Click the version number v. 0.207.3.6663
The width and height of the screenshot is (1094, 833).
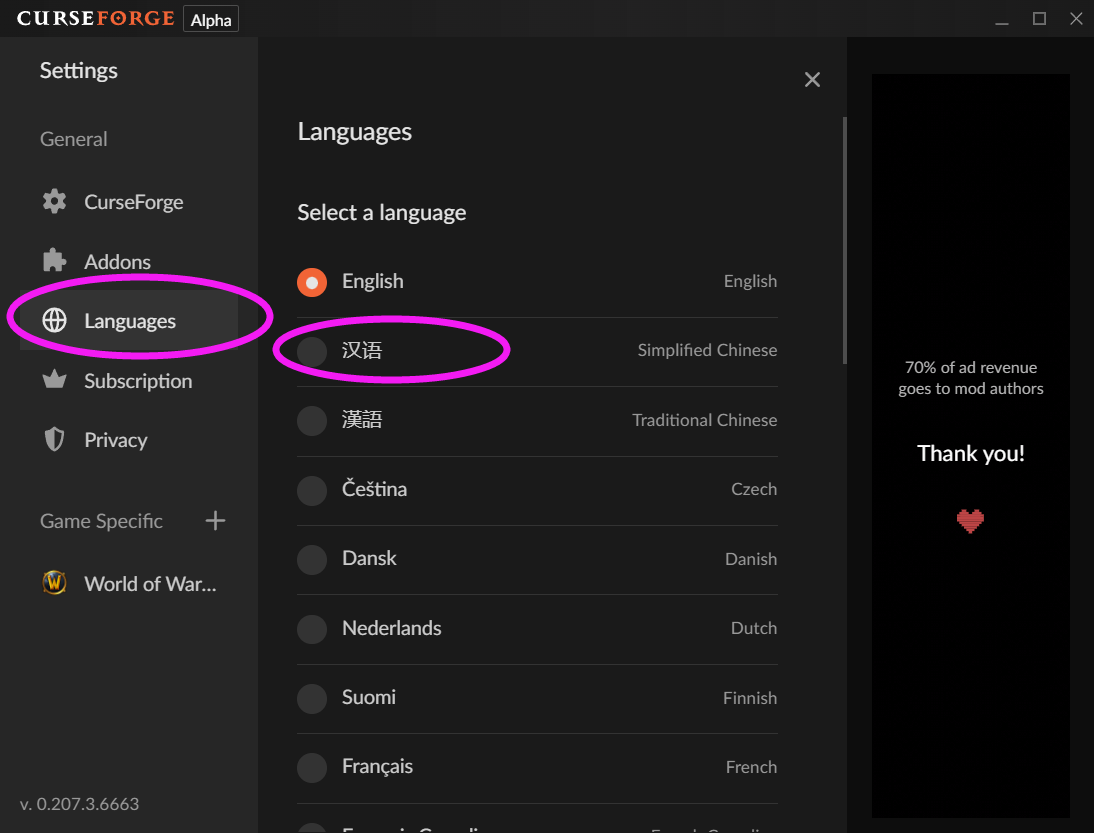coord(79,804)
